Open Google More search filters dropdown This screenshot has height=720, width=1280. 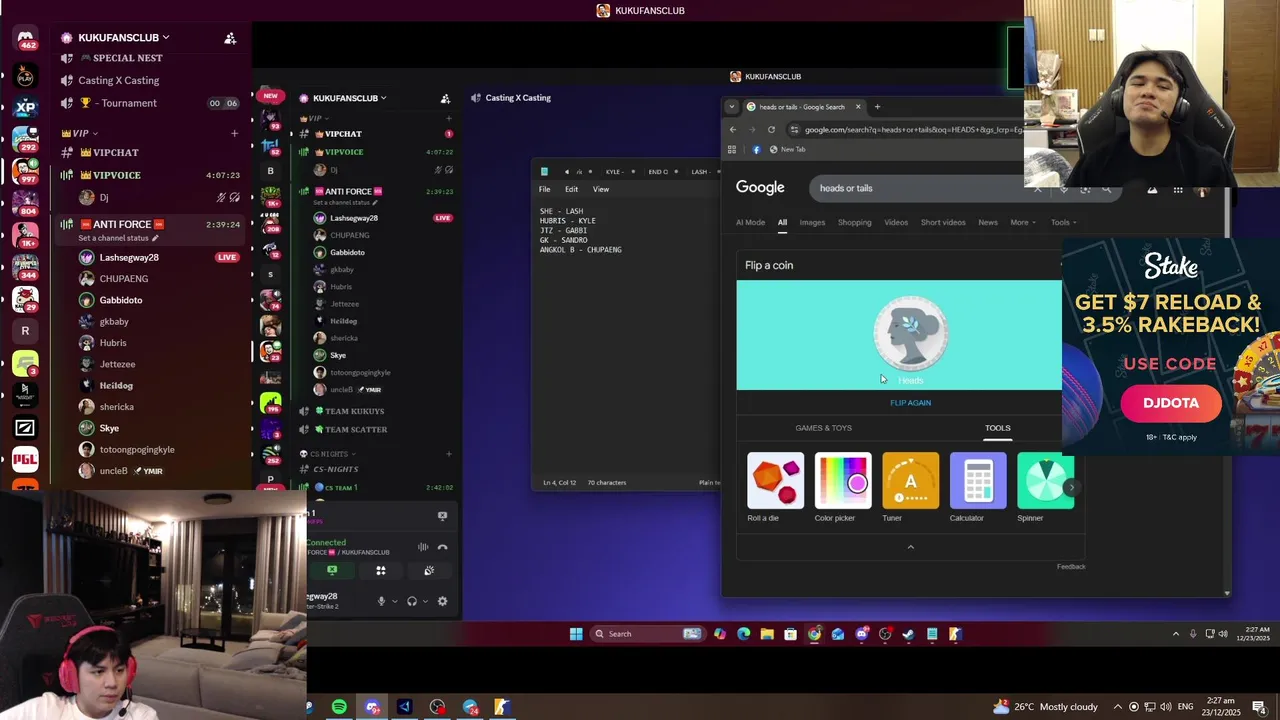1022,222
